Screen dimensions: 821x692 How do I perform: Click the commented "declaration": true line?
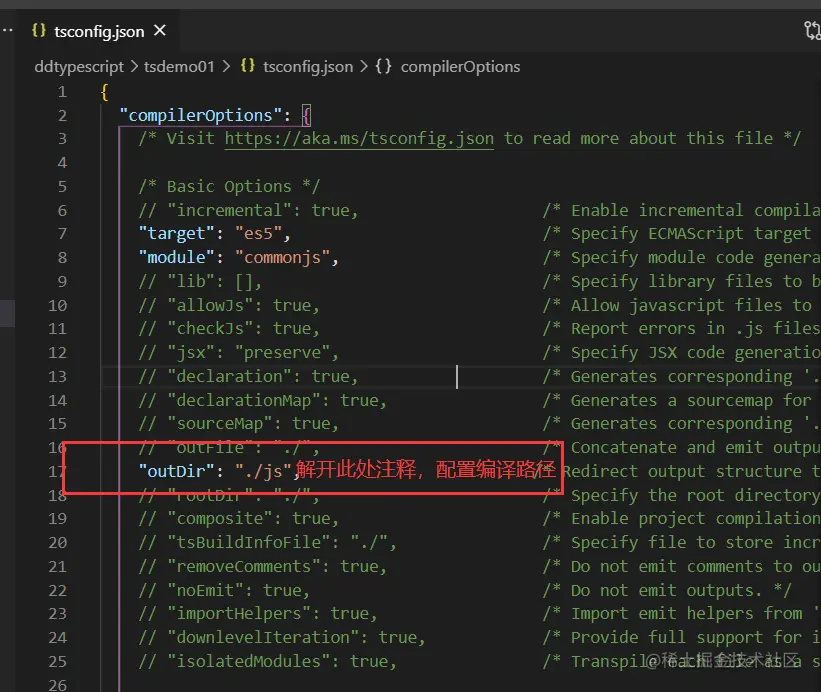(x=249, y=376)
